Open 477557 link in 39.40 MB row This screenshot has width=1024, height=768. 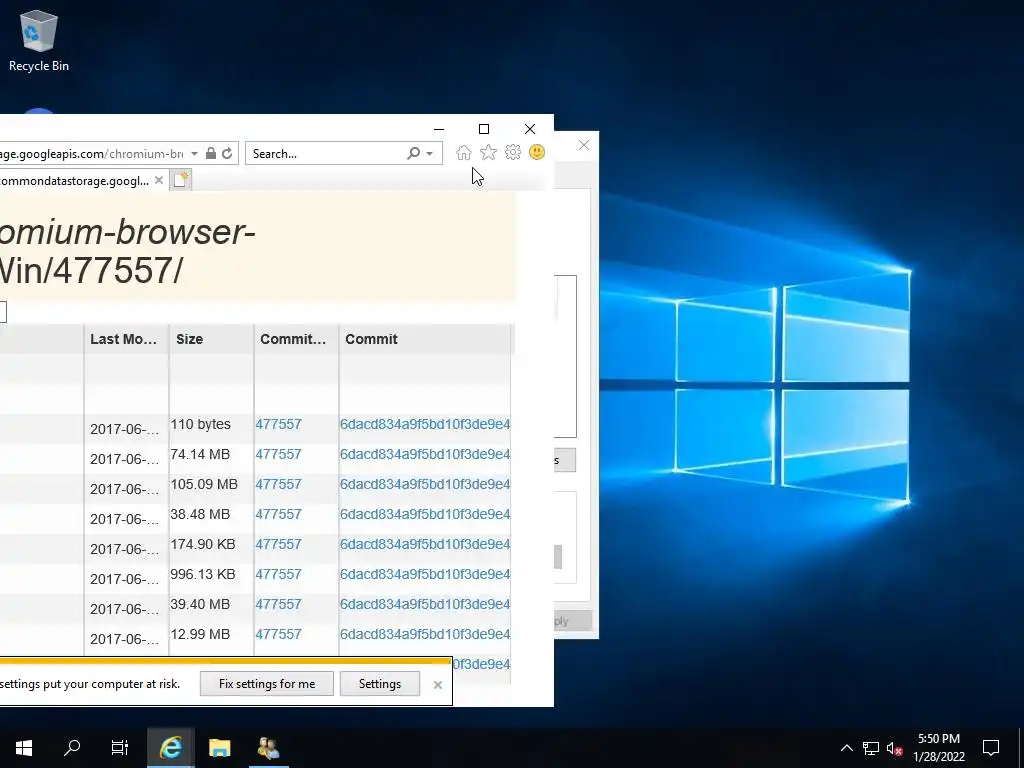(278, 604)
